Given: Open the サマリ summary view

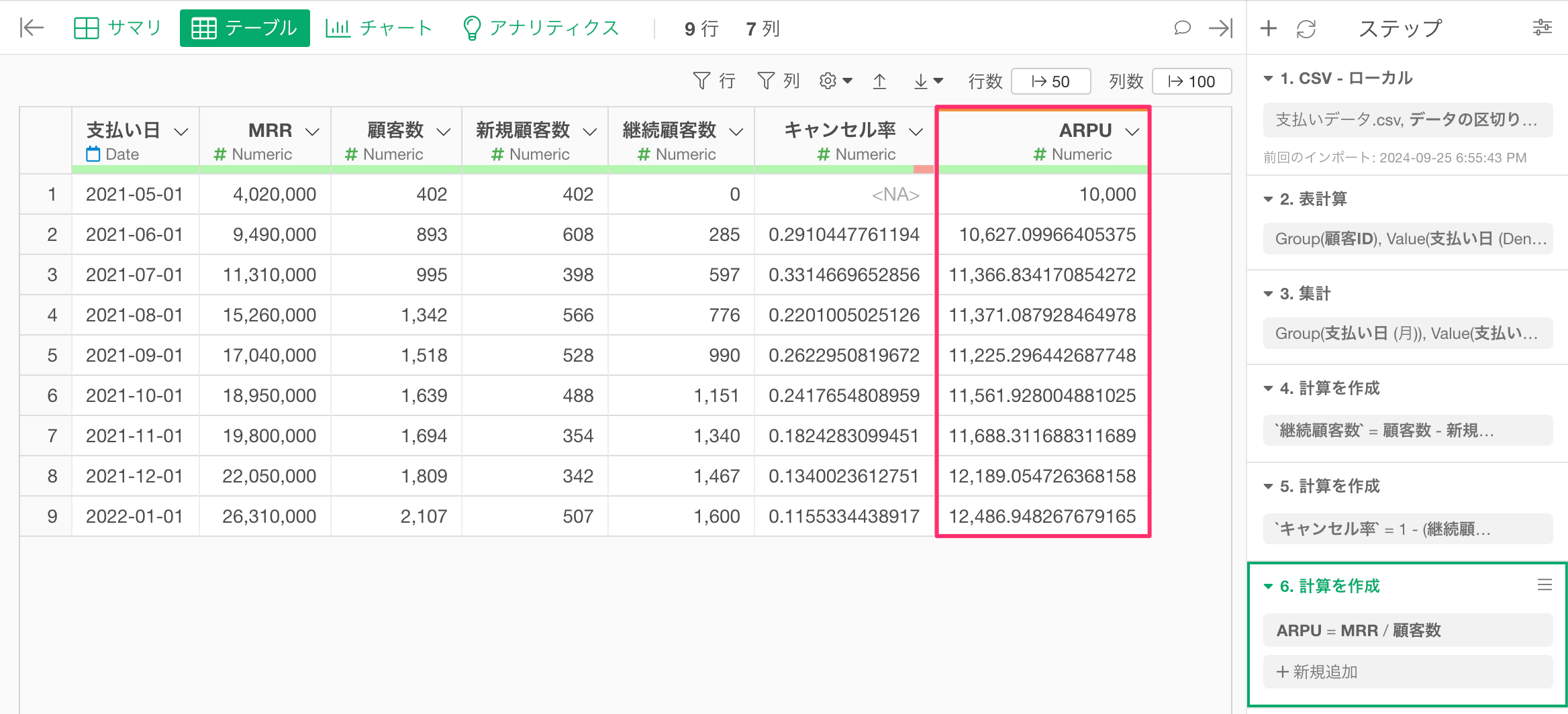Looking at the screenshot, I should [x=117, y=28].
